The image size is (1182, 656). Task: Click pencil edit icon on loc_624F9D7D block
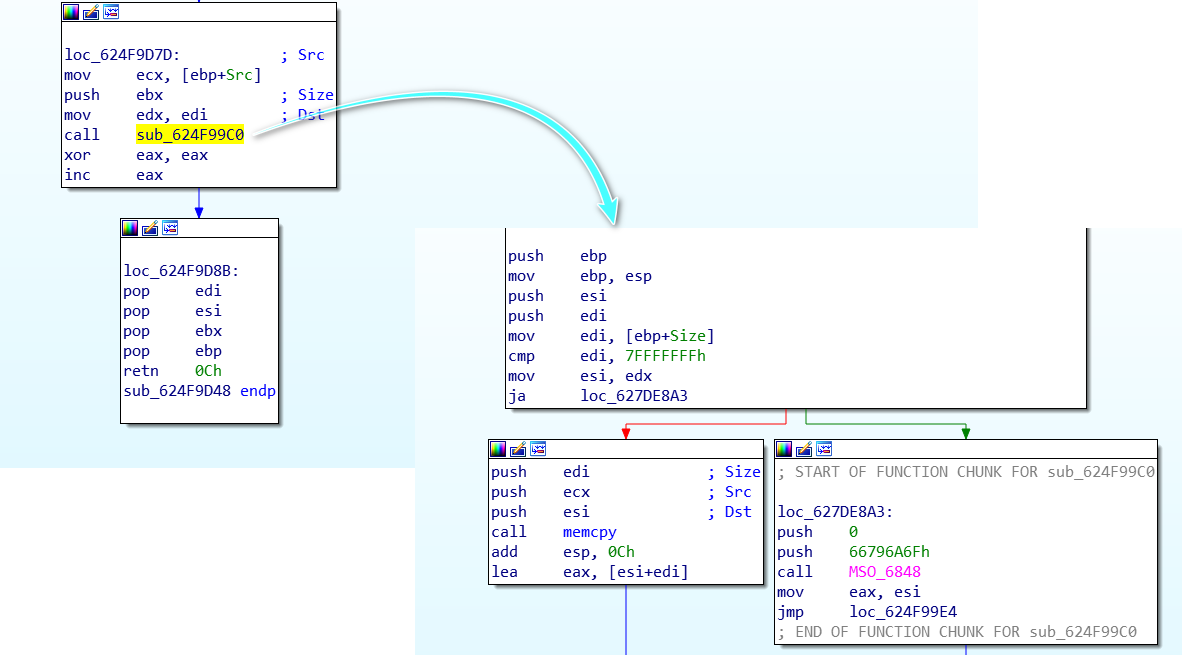pos(91,12)
